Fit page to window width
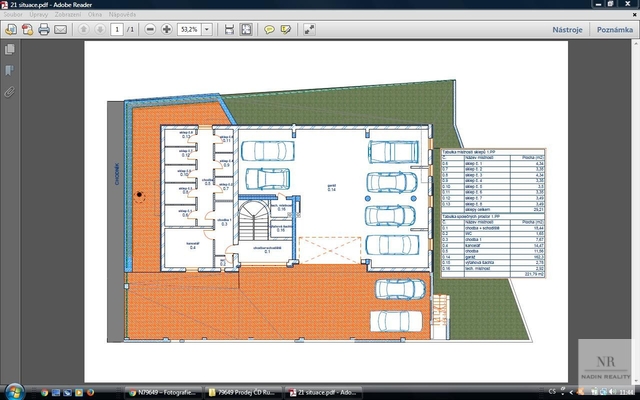 point(229,30)
